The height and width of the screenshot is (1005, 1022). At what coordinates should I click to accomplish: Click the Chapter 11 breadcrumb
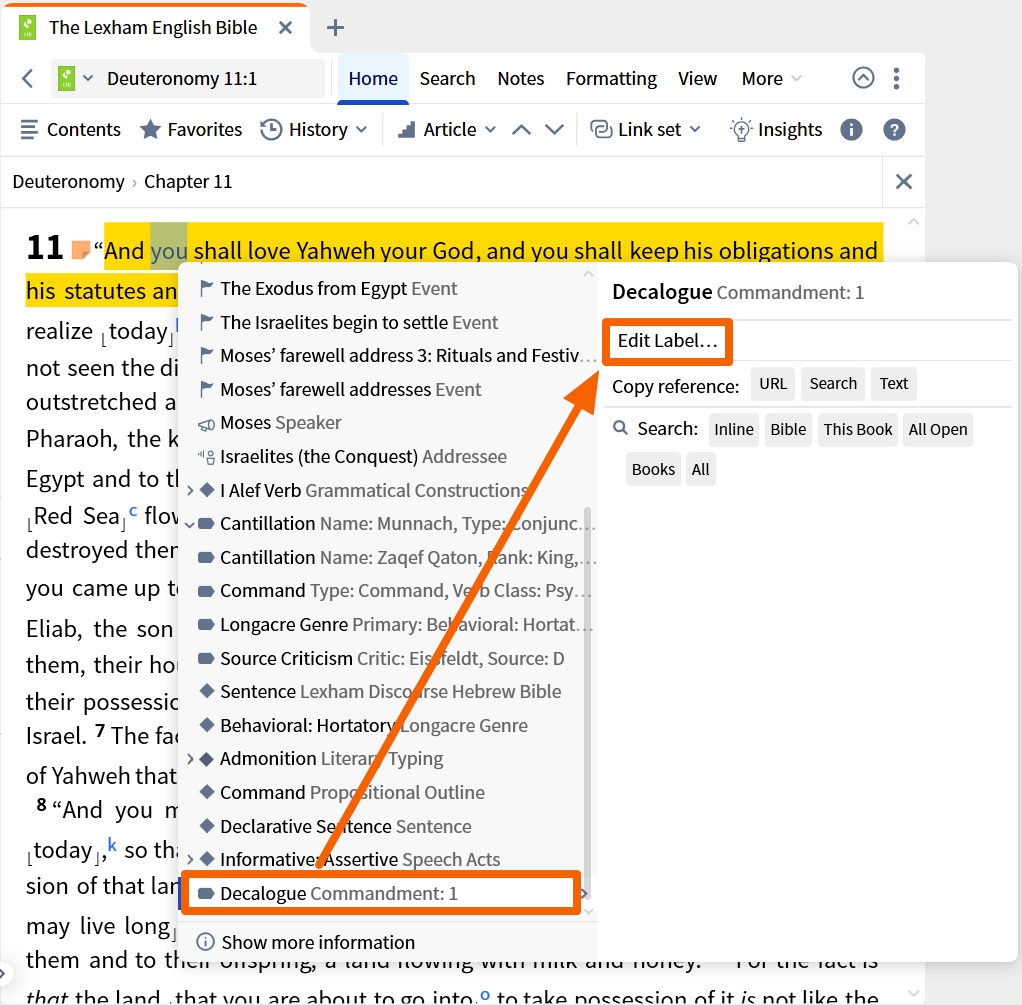coord(188,182)
